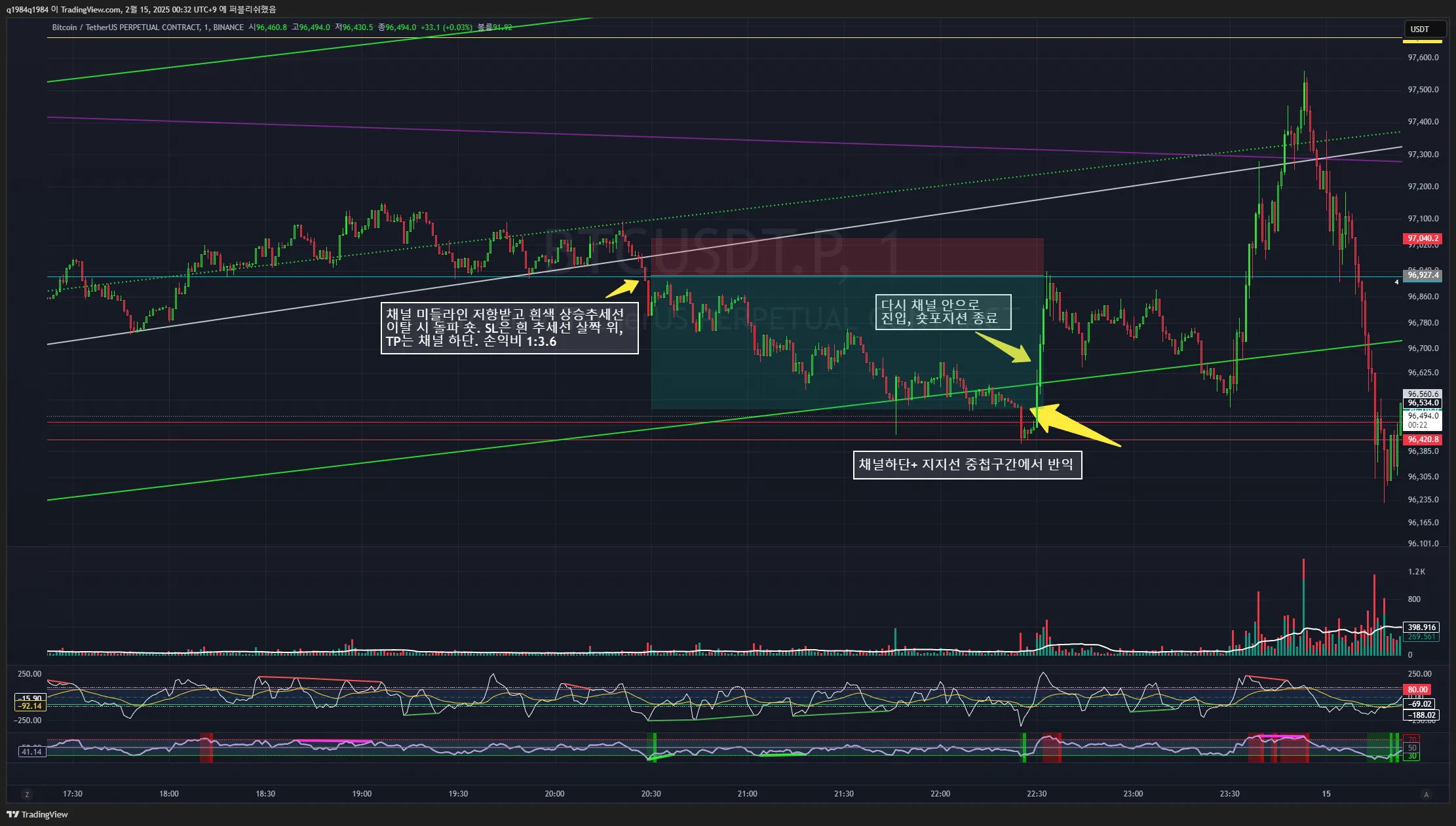Click the 398.916 volume MA label
The height and width of the screenshot is (826, 1456).
click(x=1421, y=628)
